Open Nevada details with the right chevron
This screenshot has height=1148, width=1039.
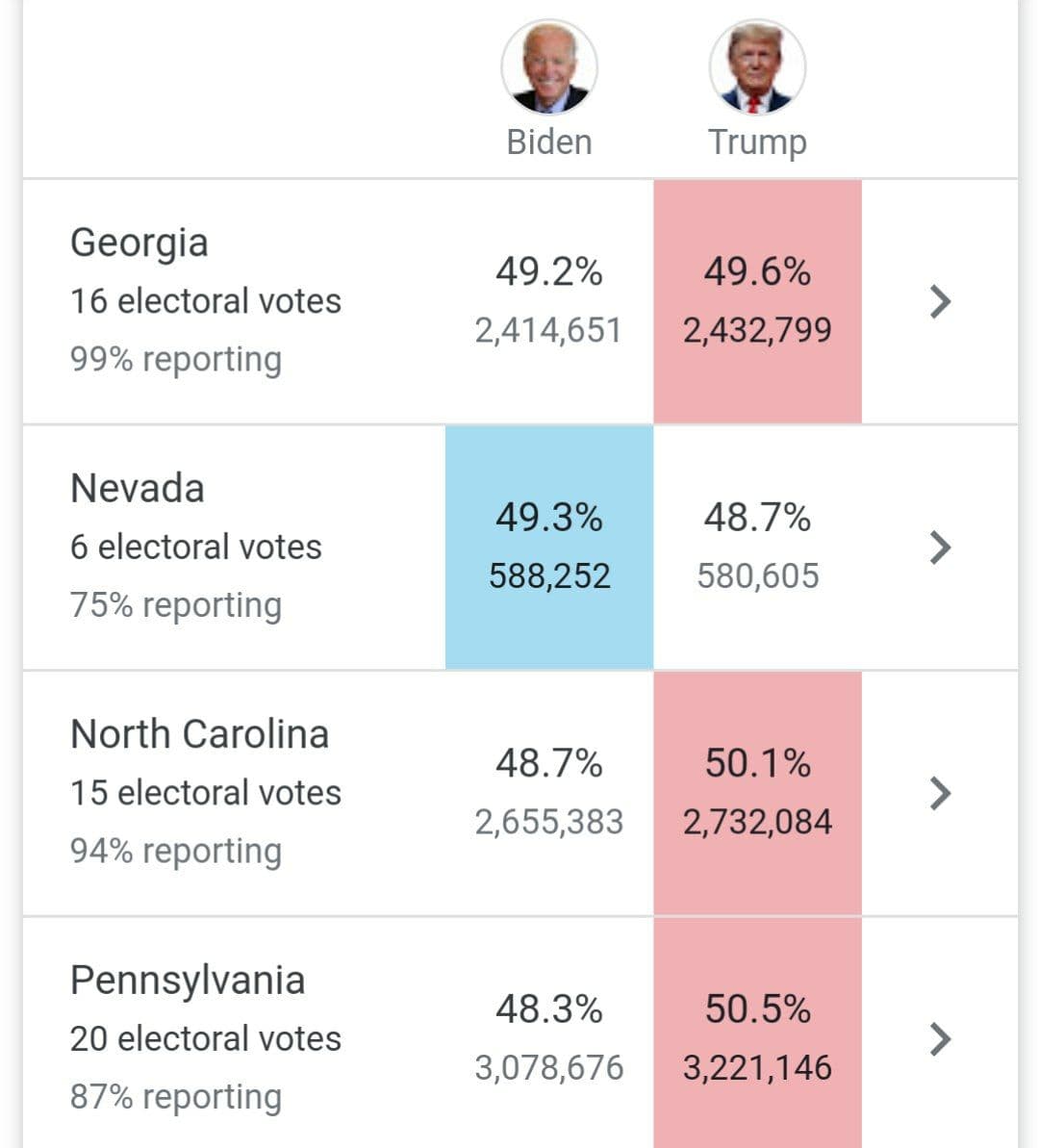pyautogui.click(x=940, y=547)
